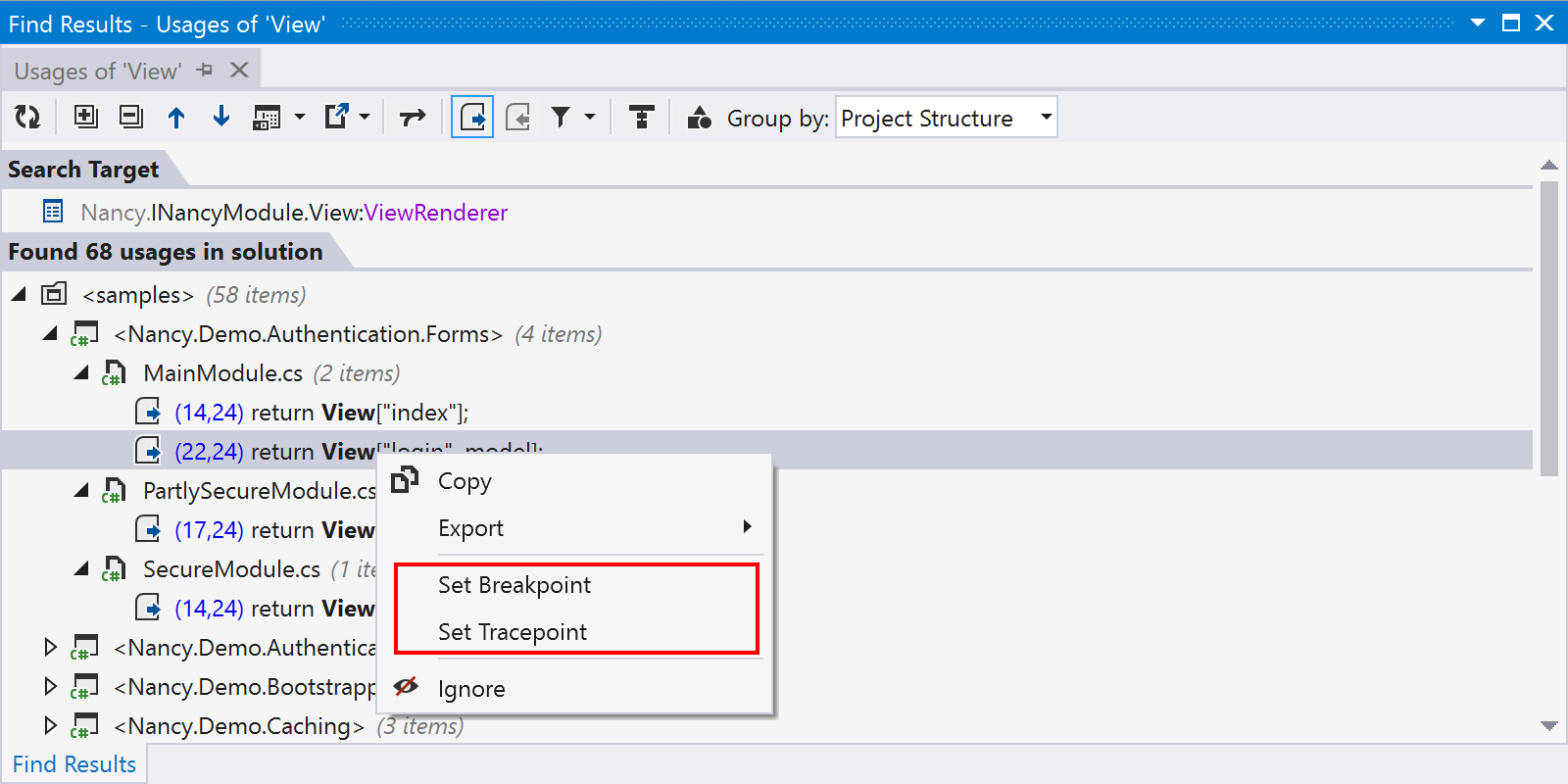The width and height of the screenshot is (1568, 784).
Task: Click the Filter usages funnel icon
Action: click(x=561, y=118)
